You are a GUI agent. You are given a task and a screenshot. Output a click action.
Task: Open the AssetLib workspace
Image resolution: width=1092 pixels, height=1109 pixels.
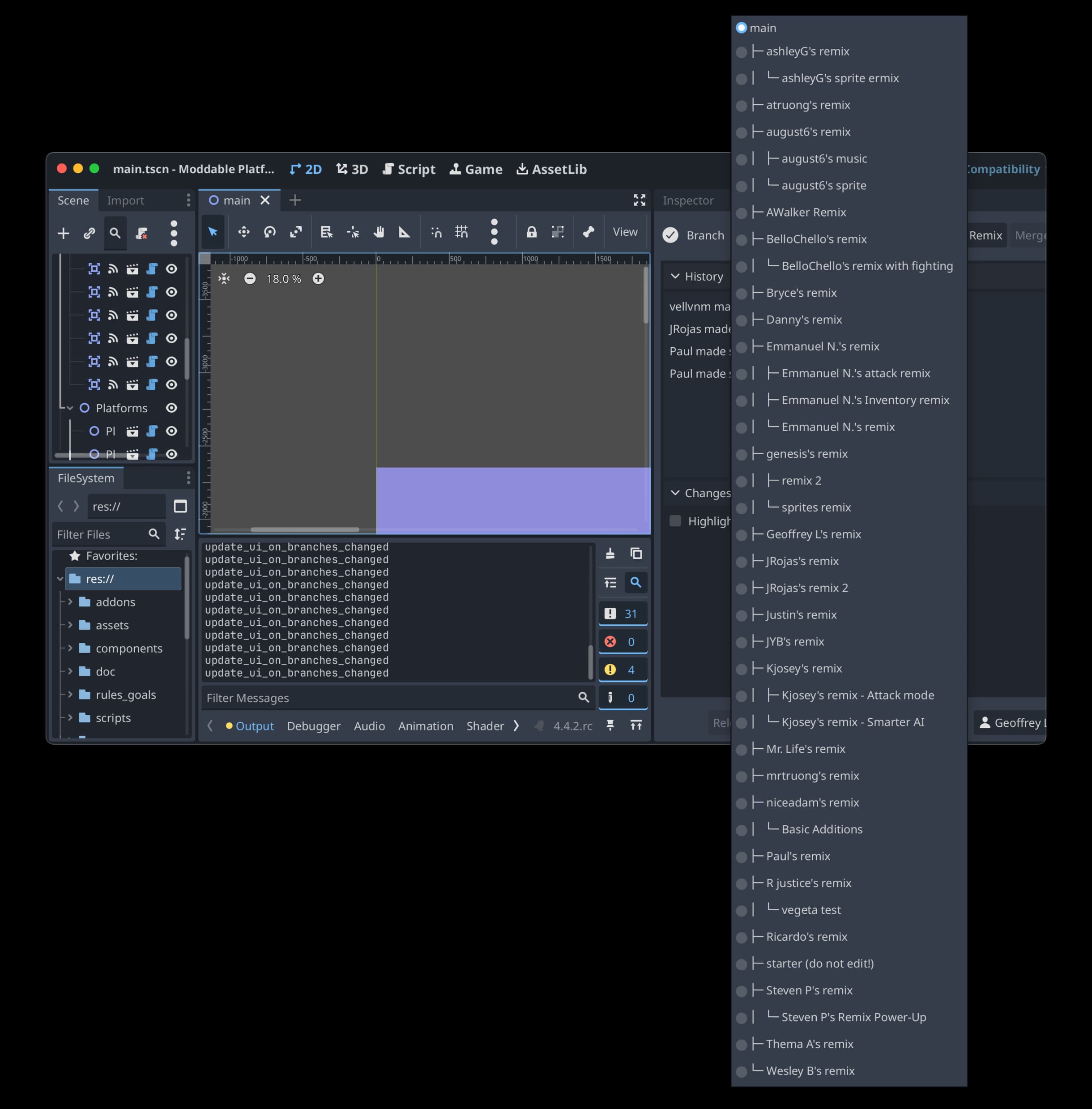(552, 169)
